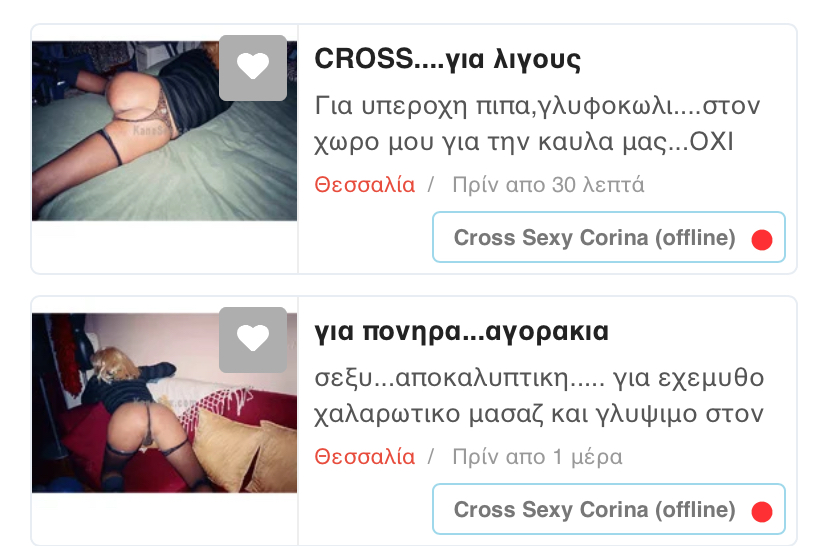Tap the heart icon on the second listing
Screen dimensions: 828x546
pos(253,340)
